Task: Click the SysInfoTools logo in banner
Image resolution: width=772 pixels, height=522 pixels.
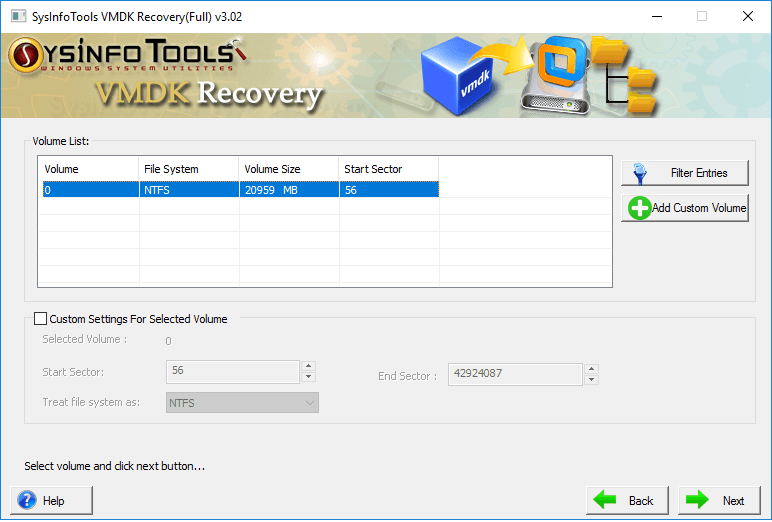Action: tap(125, 54)
